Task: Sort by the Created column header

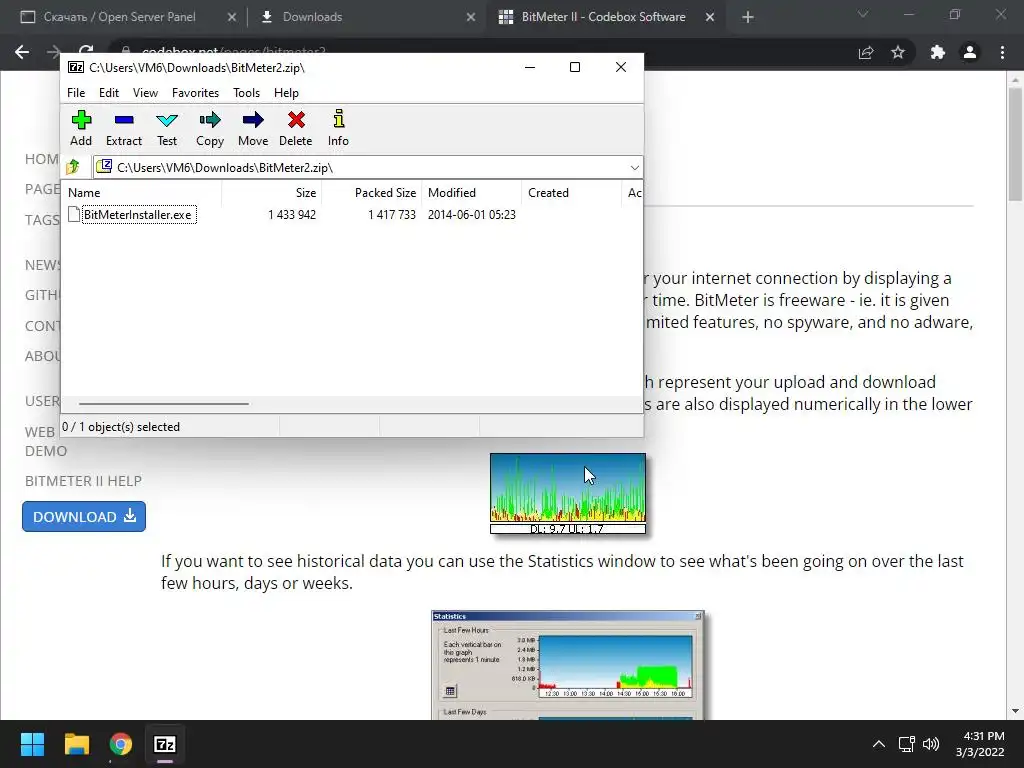Action: (x=571, y=193)
